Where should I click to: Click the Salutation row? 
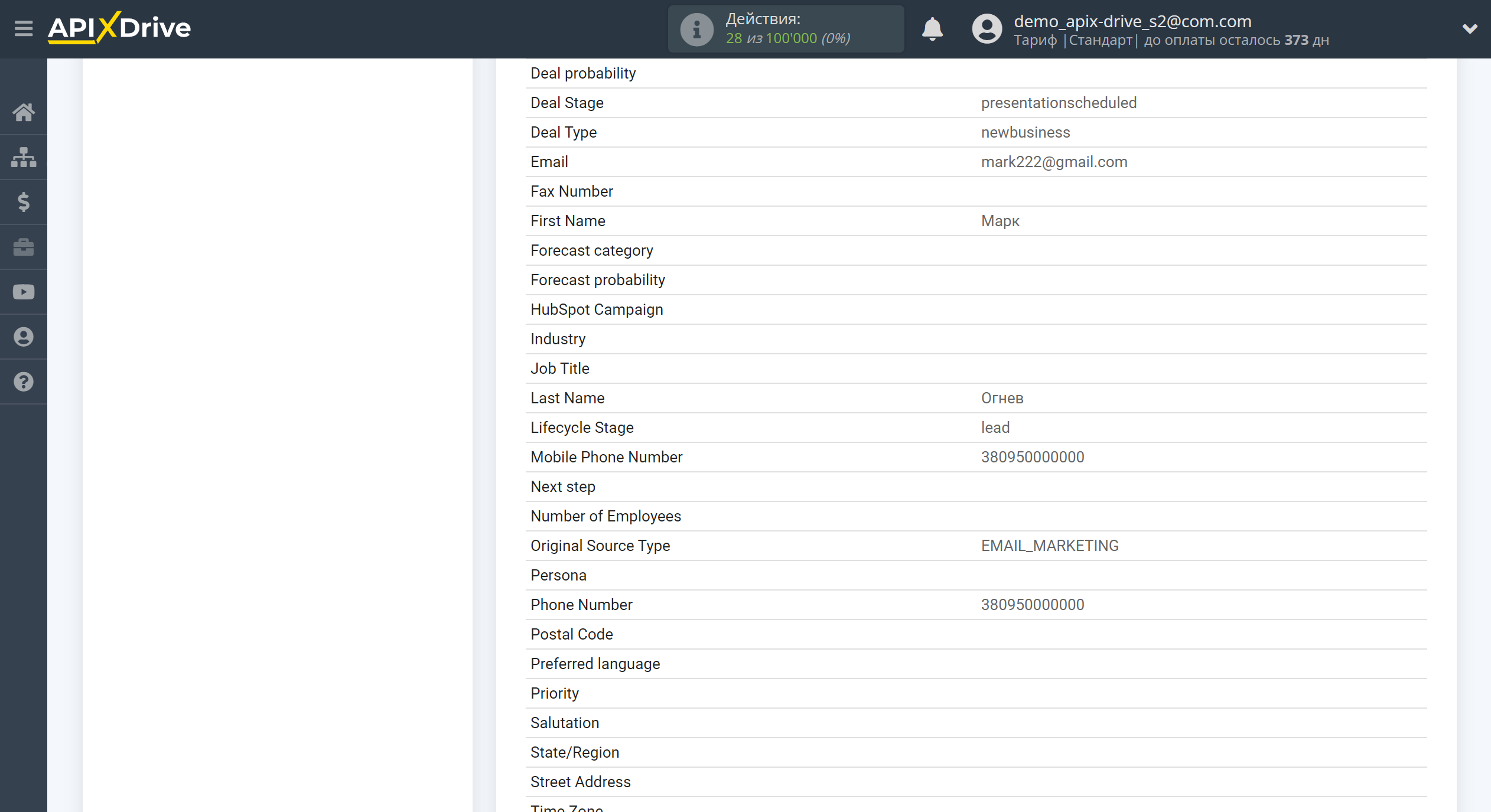point(976,723)
